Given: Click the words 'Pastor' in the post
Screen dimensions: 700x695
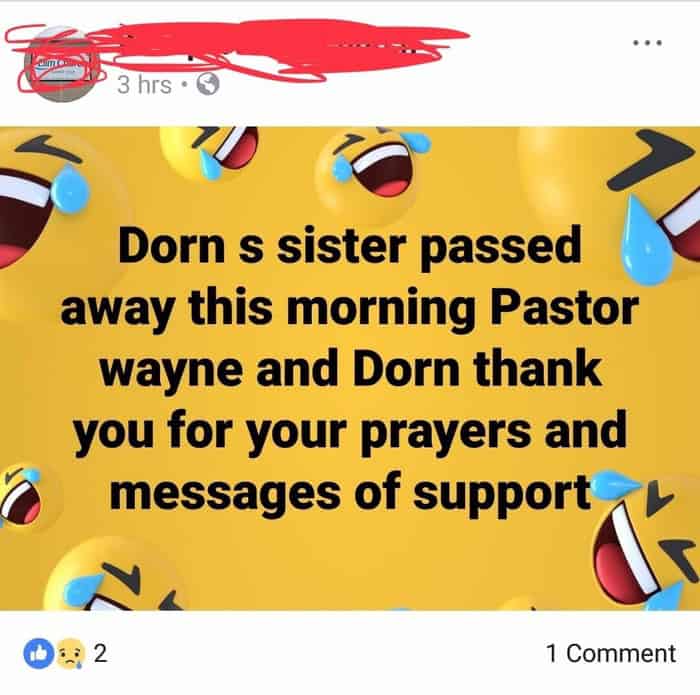Looking at the screenshot, I should 563,308.
